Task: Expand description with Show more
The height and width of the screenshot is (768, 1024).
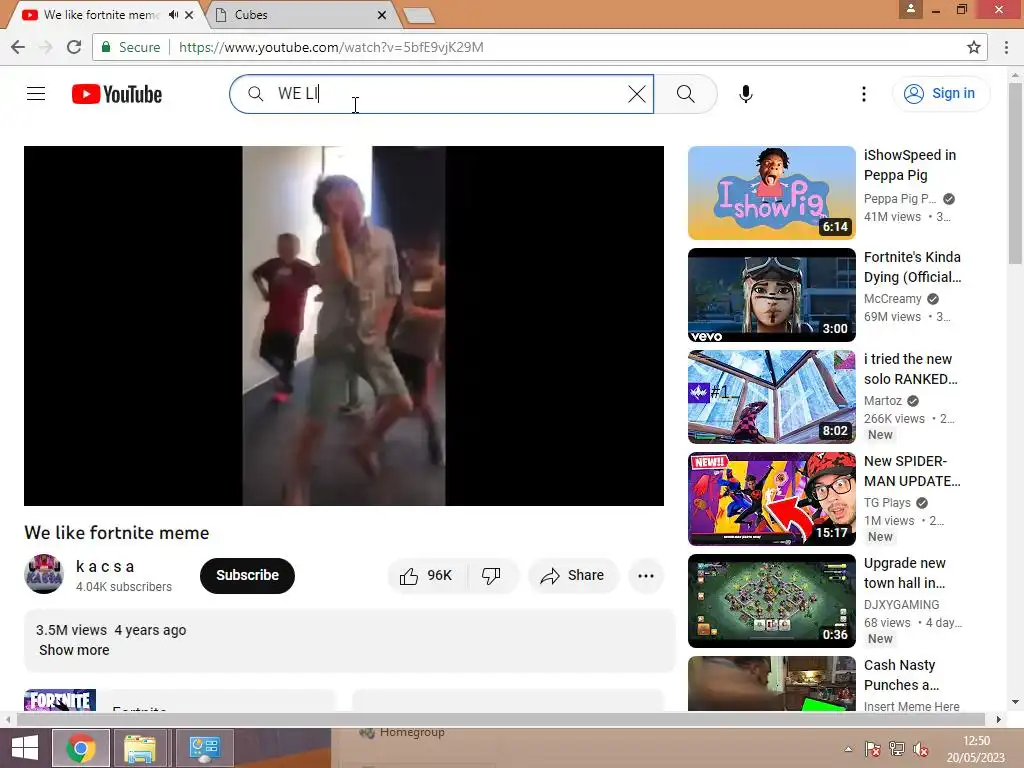Action: [x=74, y=650]
